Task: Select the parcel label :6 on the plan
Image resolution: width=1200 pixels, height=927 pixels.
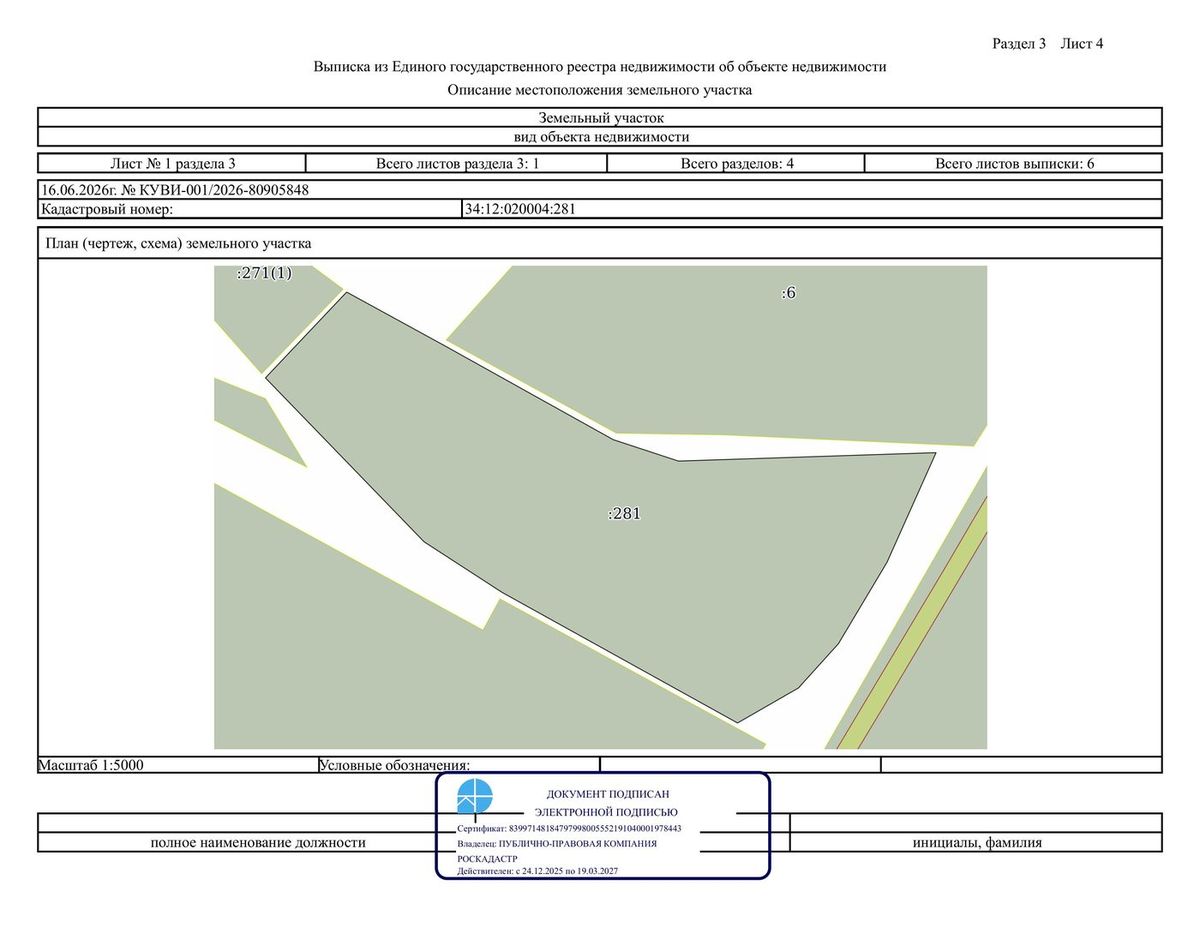Action: (x=788, y=293)
